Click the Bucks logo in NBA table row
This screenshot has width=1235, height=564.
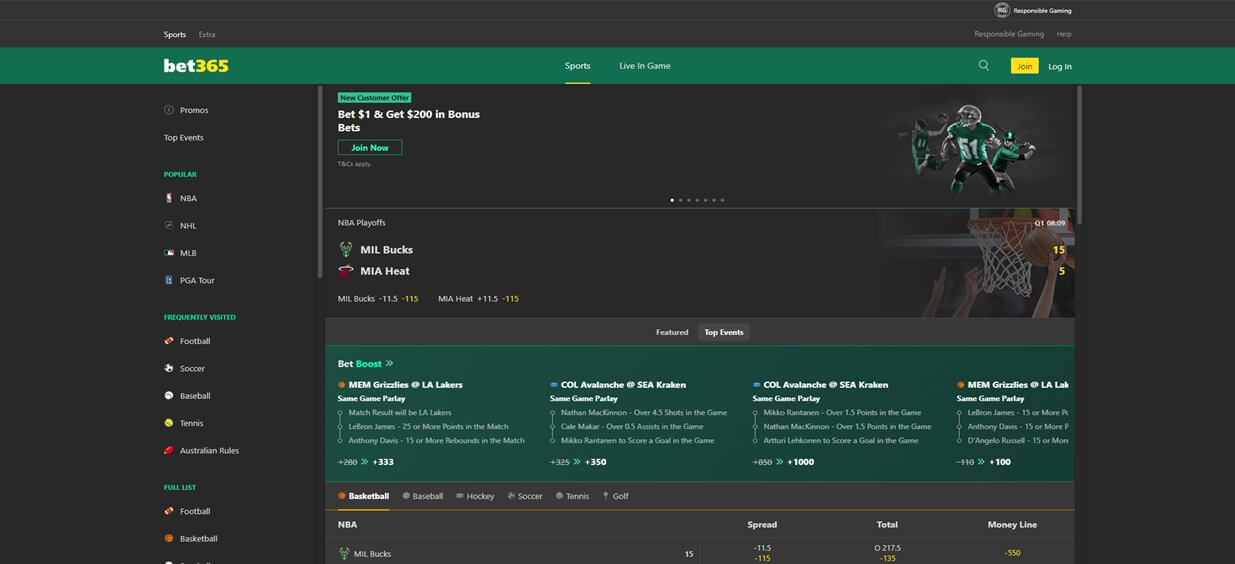pyautogui.click(x=344, y=553)
